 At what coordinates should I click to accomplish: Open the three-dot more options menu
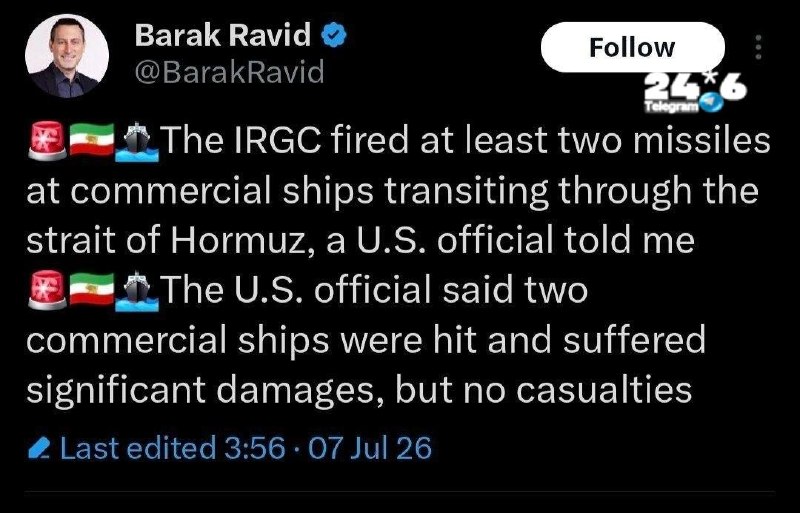[x=759, y=47]
